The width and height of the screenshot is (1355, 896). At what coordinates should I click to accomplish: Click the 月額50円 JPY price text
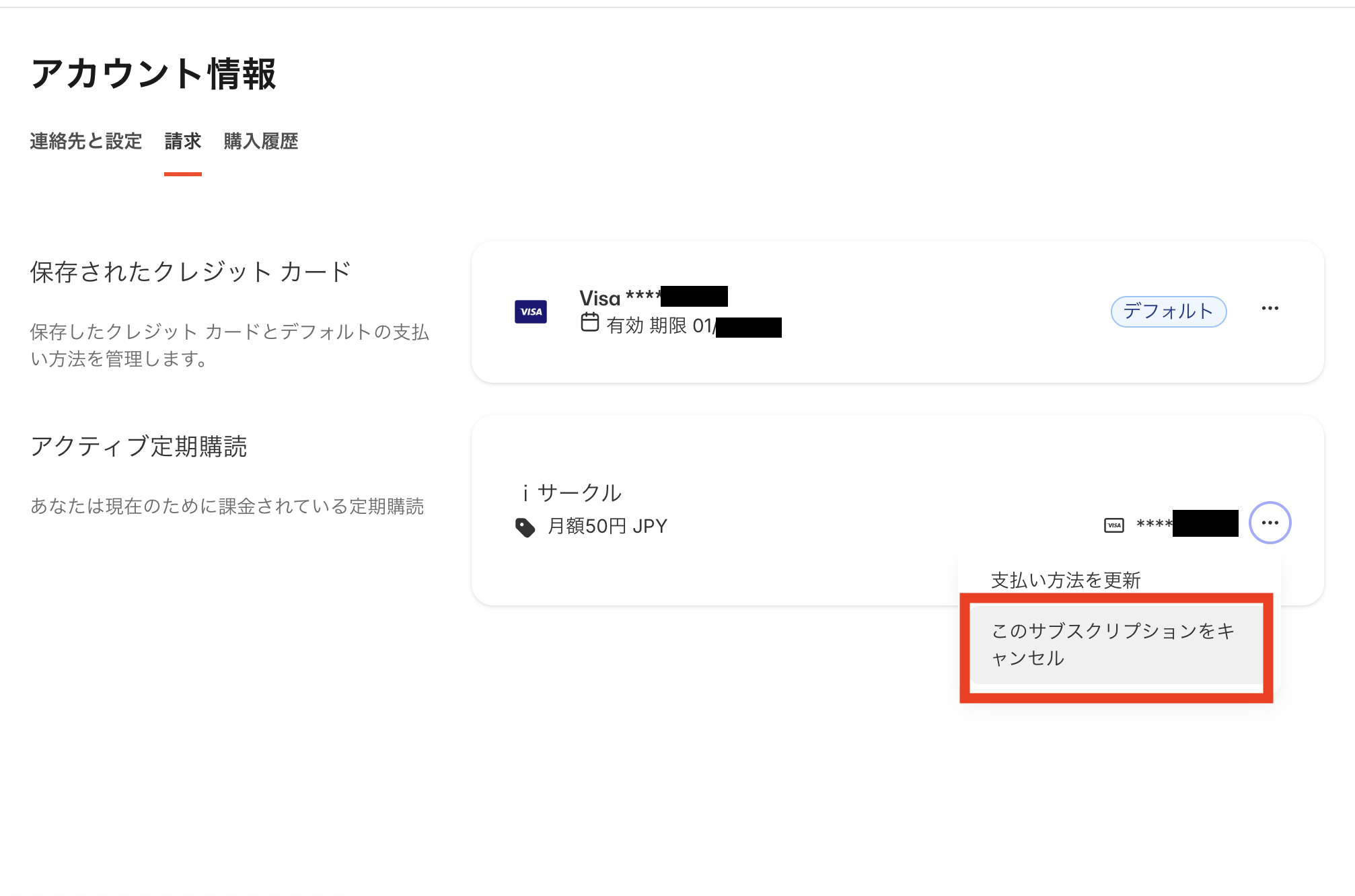click(x=607, y=525)
